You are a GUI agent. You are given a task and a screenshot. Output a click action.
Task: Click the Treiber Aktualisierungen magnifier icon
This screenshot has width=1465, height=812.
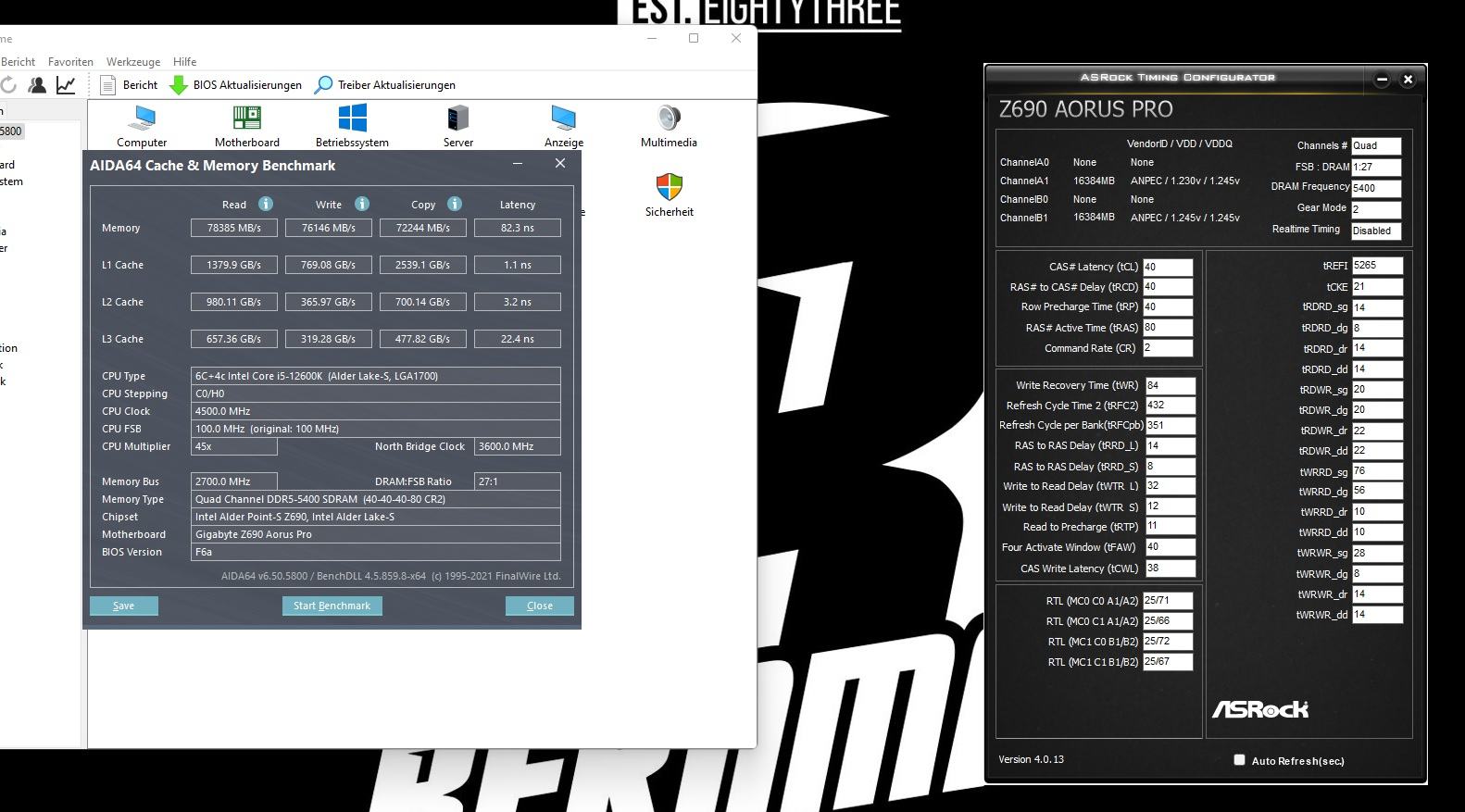click(323, 85)
